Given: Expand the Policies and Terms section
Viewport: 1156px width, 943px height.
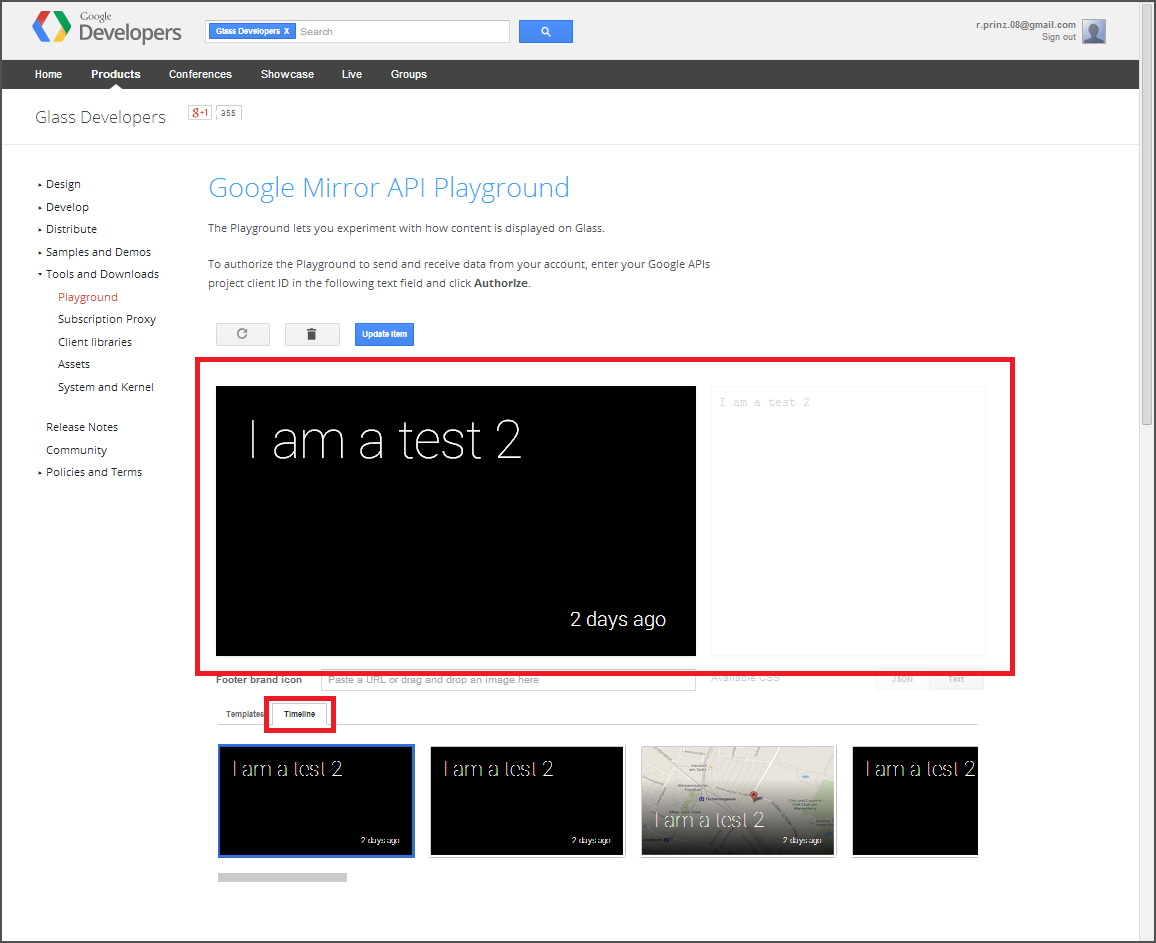Looking at the screenshot, I should click(x=94, y=472).
